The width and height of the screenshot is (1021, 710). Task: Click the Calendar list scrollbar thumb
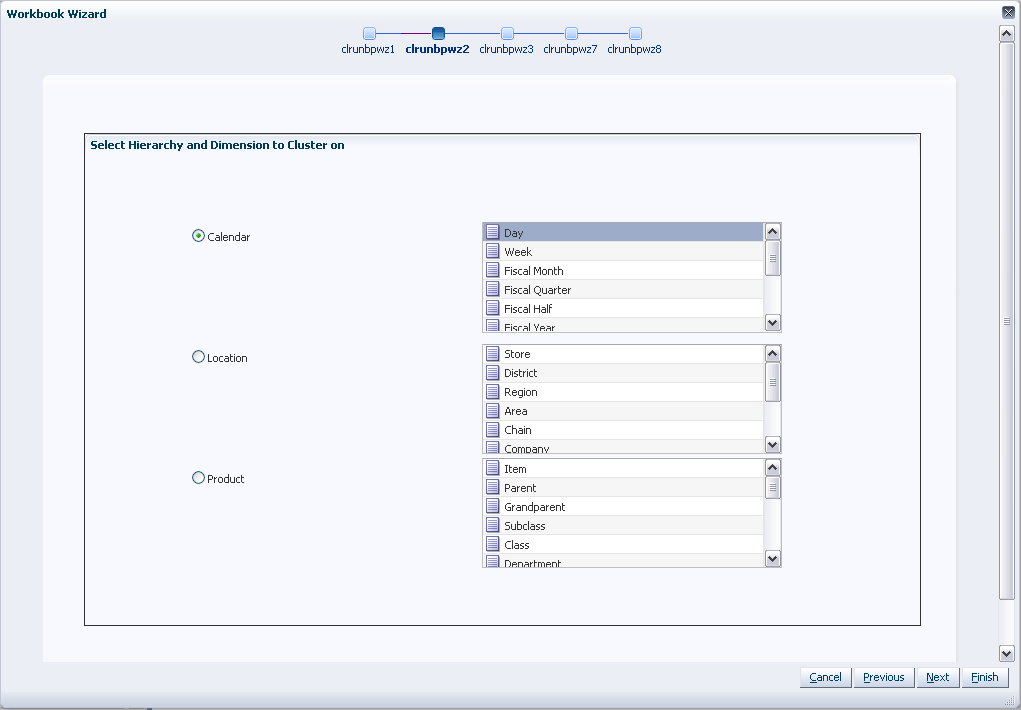click(772, 258)
